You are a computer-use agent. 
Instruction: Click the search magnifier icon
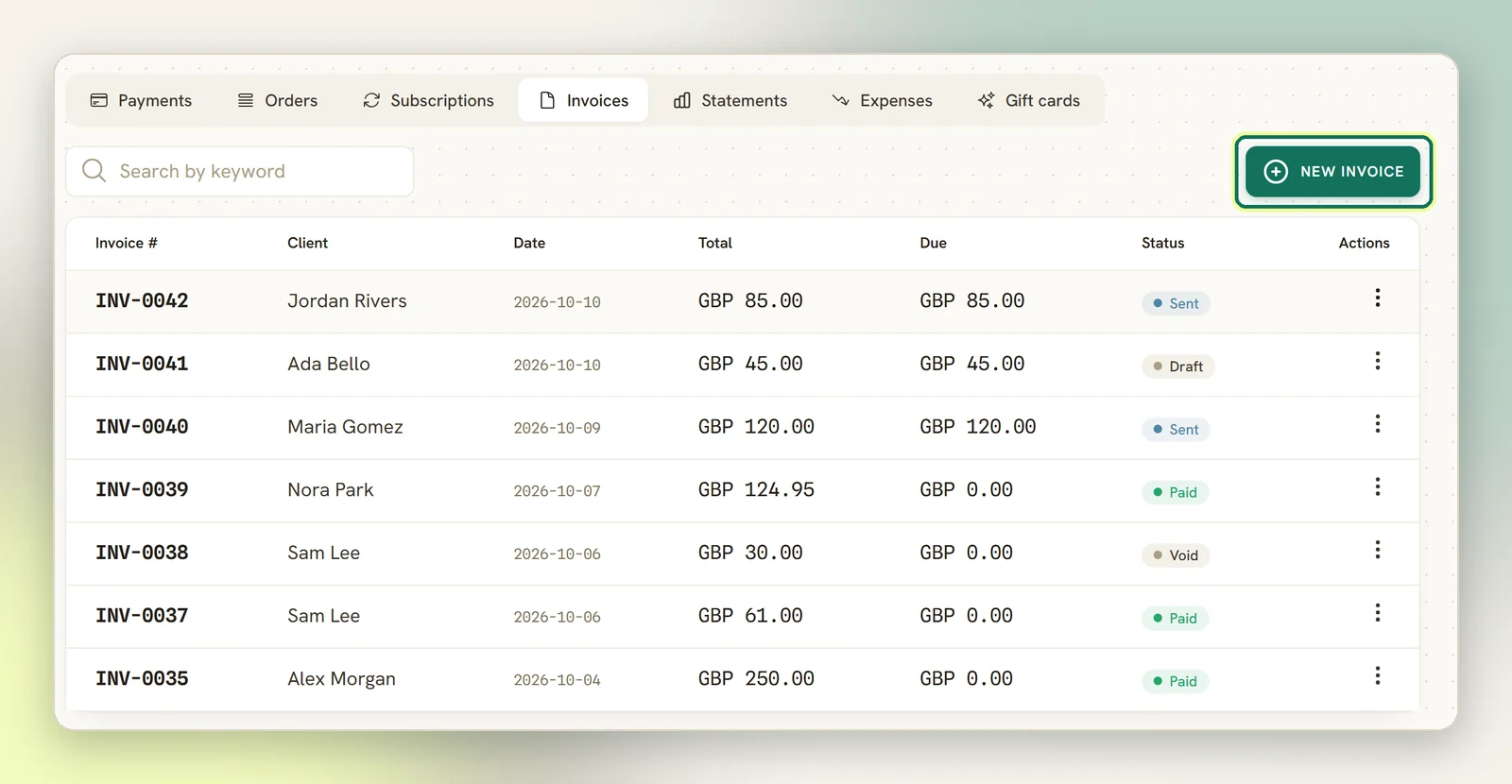click(94, 171)
